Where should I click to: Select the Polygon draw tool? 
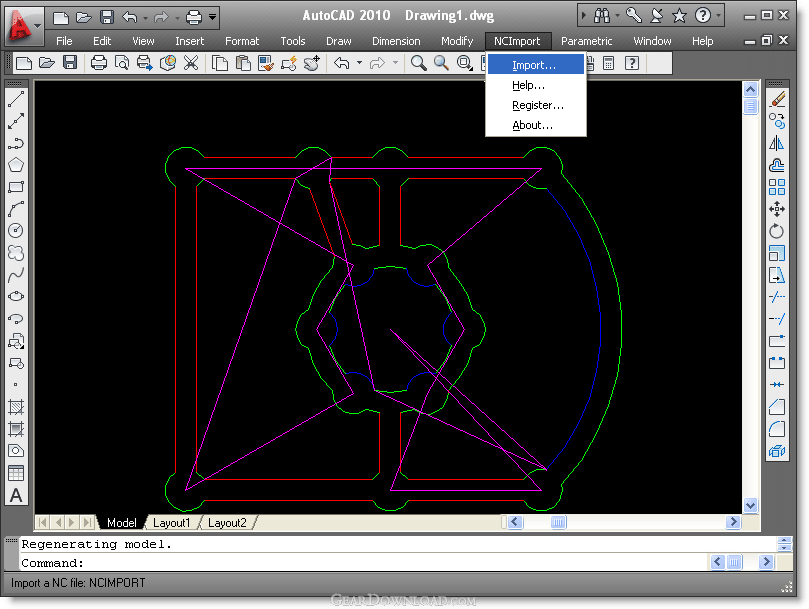click(x=15, y=165)
